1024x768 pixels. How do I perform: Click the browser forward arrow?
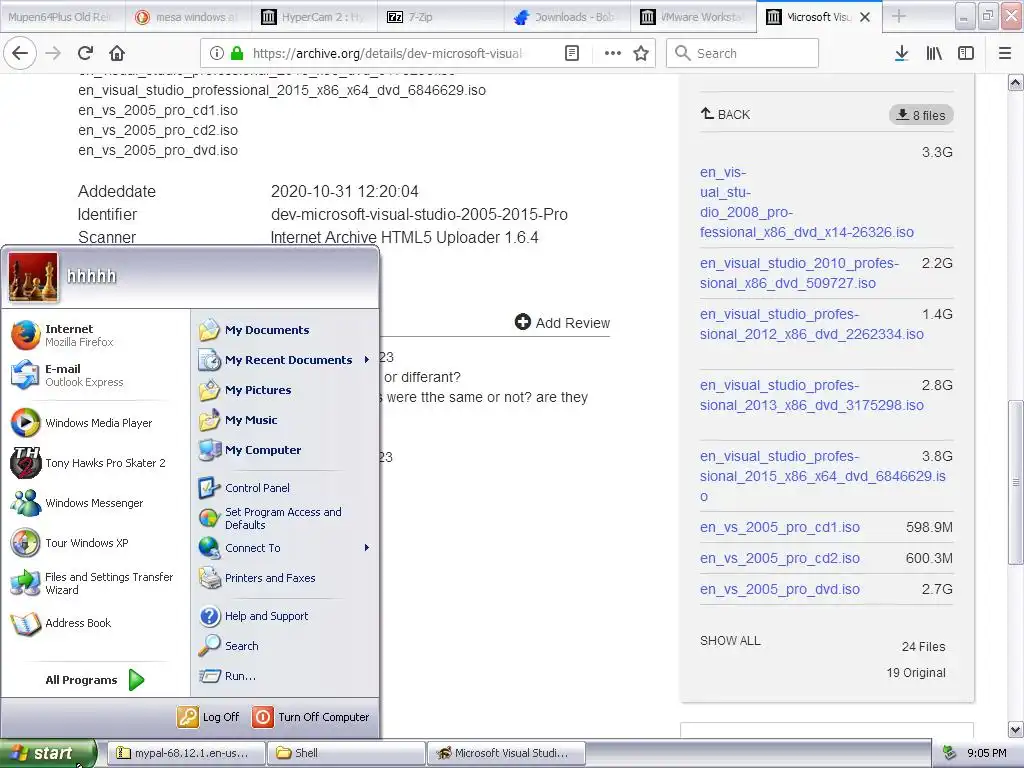(x=53, y=54)
